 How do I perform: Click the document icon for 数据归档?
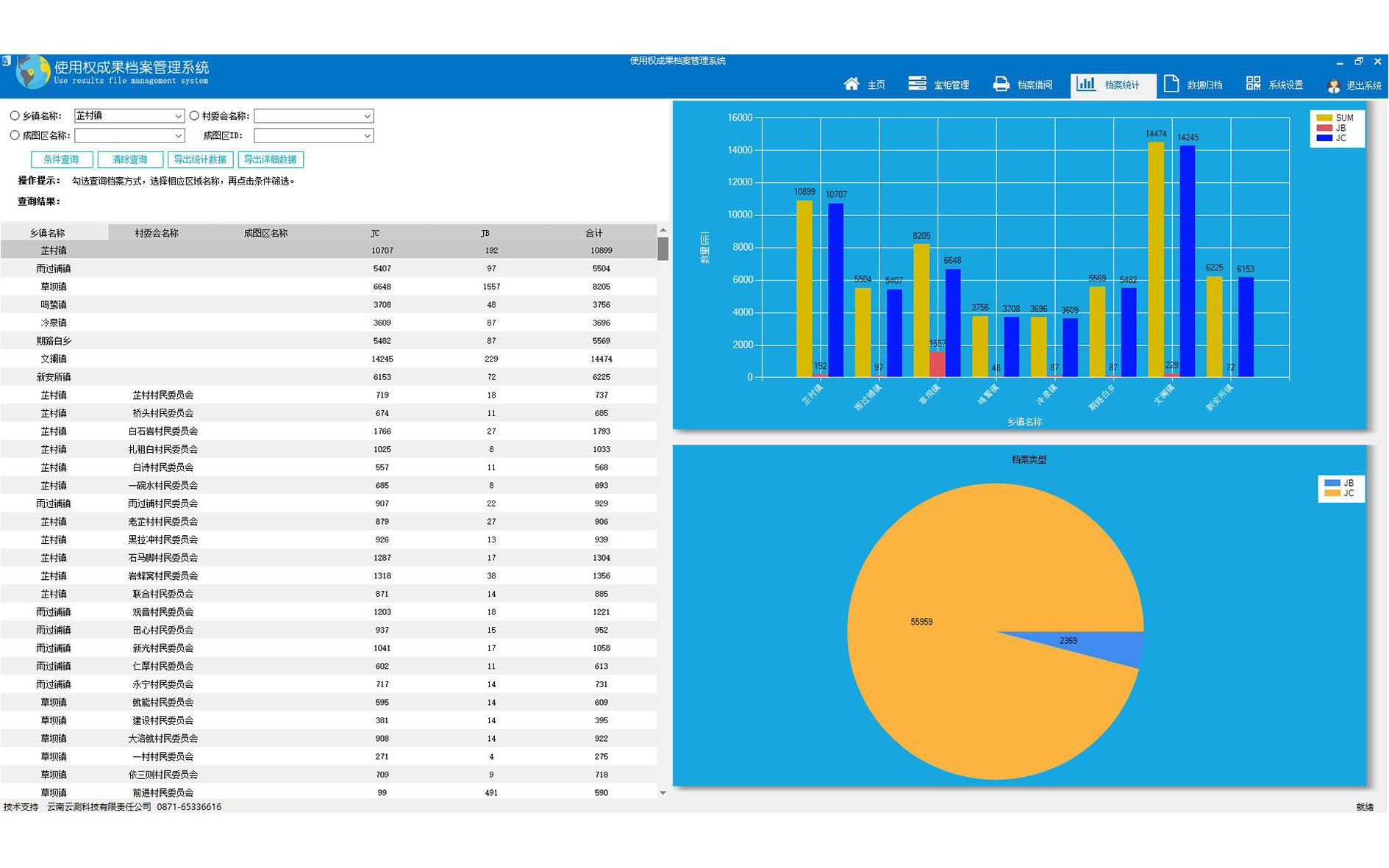[x=1172, y=84]
